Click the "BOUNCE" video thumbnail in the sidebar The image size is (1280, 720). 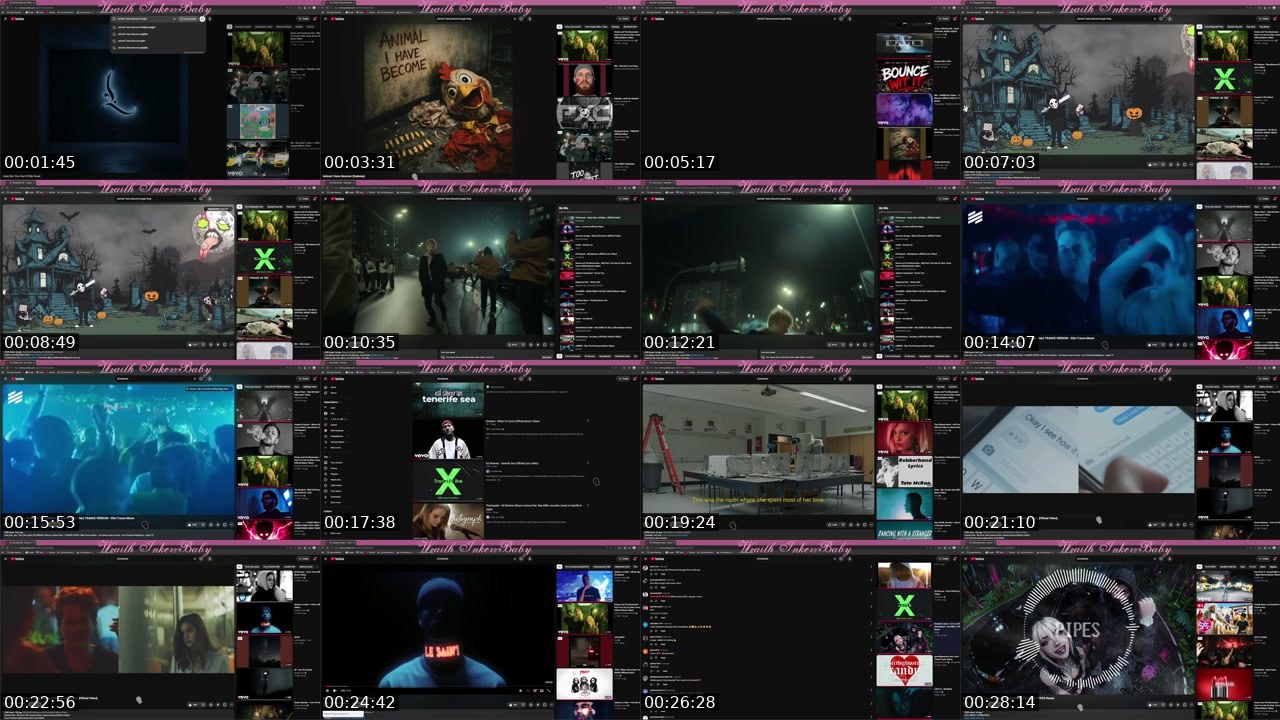click(x=904, y=75)
